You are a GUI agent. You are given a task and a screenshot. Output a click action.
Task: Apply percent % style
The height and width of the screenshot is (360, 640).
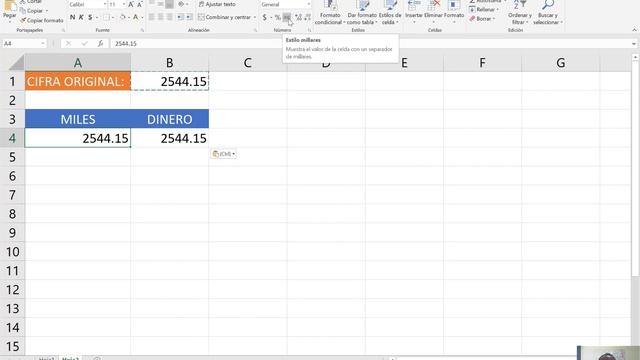click(x=278, y=17)
